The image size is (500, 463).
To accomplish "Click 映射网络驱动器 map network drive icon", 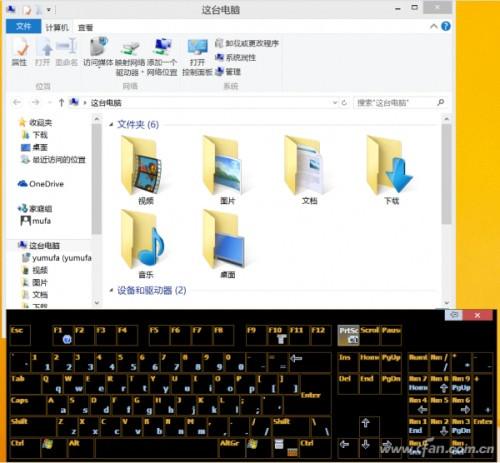I will [x=130, y=57].
